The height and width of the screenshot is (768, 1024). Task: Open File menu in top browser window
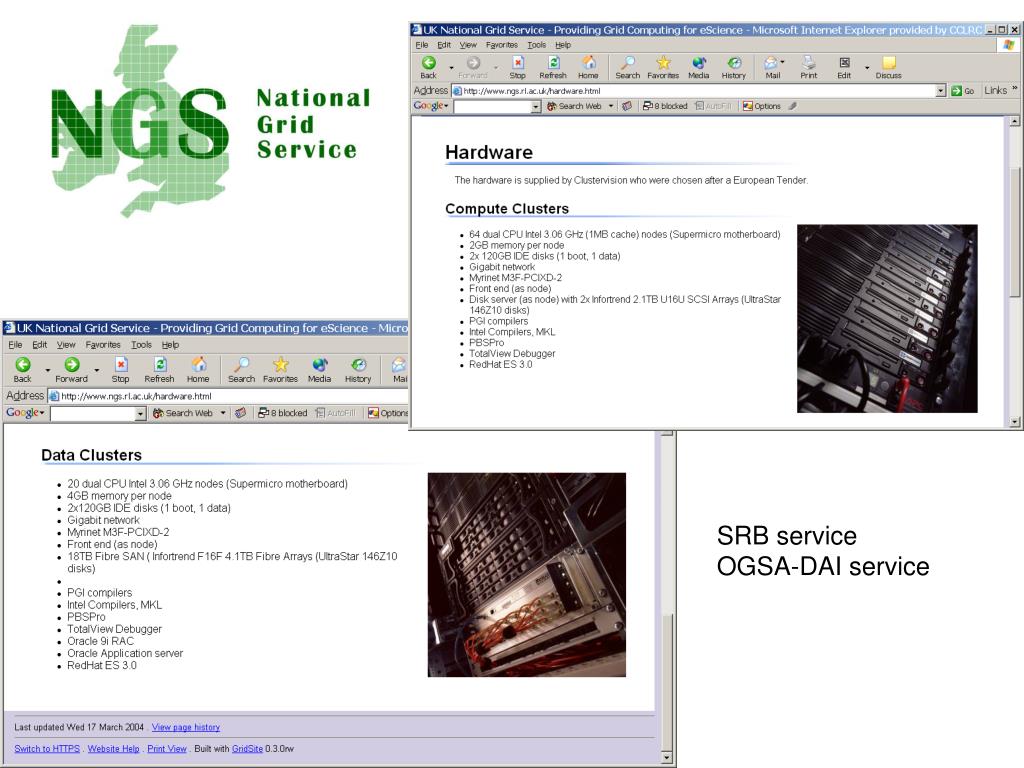(x=422, y=45)
